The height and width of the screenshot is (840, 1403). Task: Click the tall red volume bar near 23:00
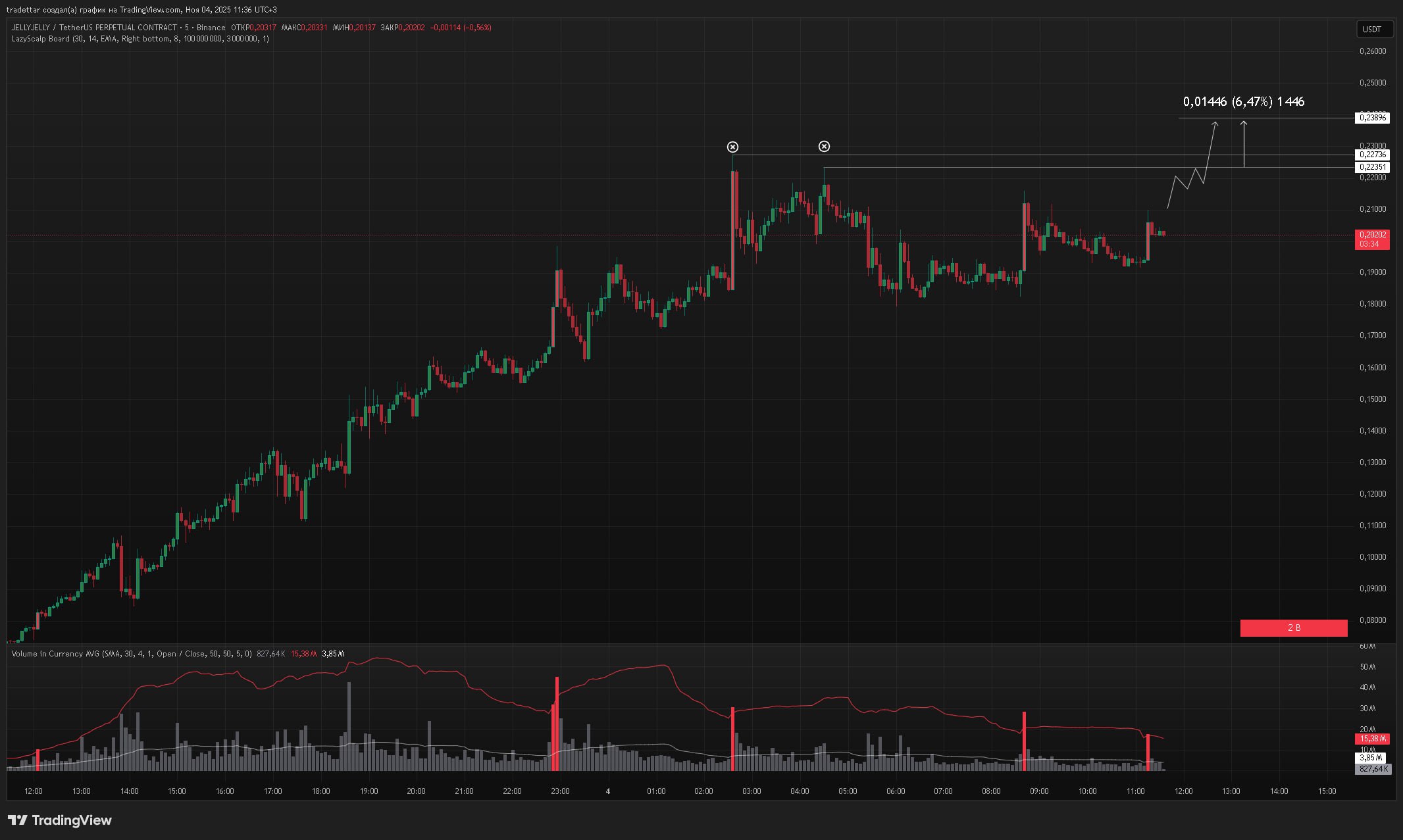(557, 724)
